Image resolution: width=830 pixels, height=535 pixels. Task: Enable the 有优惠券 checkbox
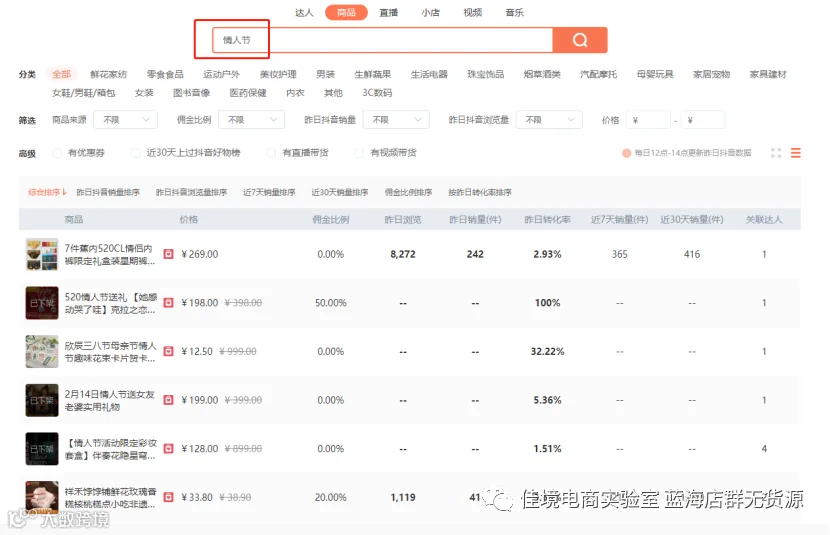coord(57,153)
